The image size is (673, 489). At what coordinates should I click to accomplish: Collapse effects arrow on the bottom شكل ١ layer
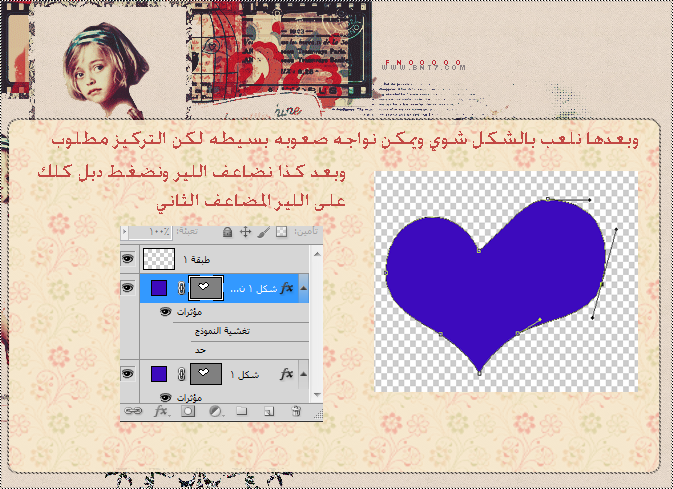[303, 374]
